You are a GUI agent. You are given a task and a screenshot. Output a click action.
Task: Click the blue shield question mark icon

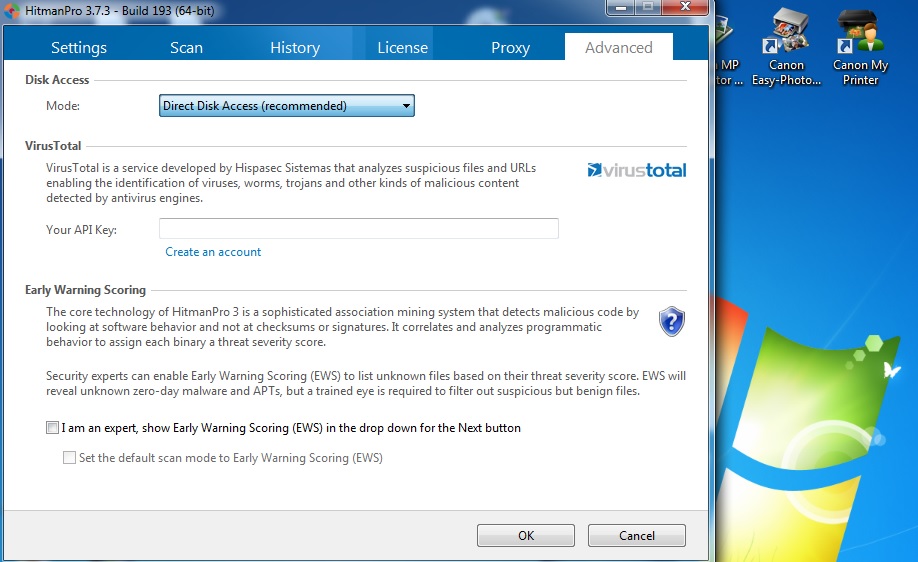coord(672,321)
